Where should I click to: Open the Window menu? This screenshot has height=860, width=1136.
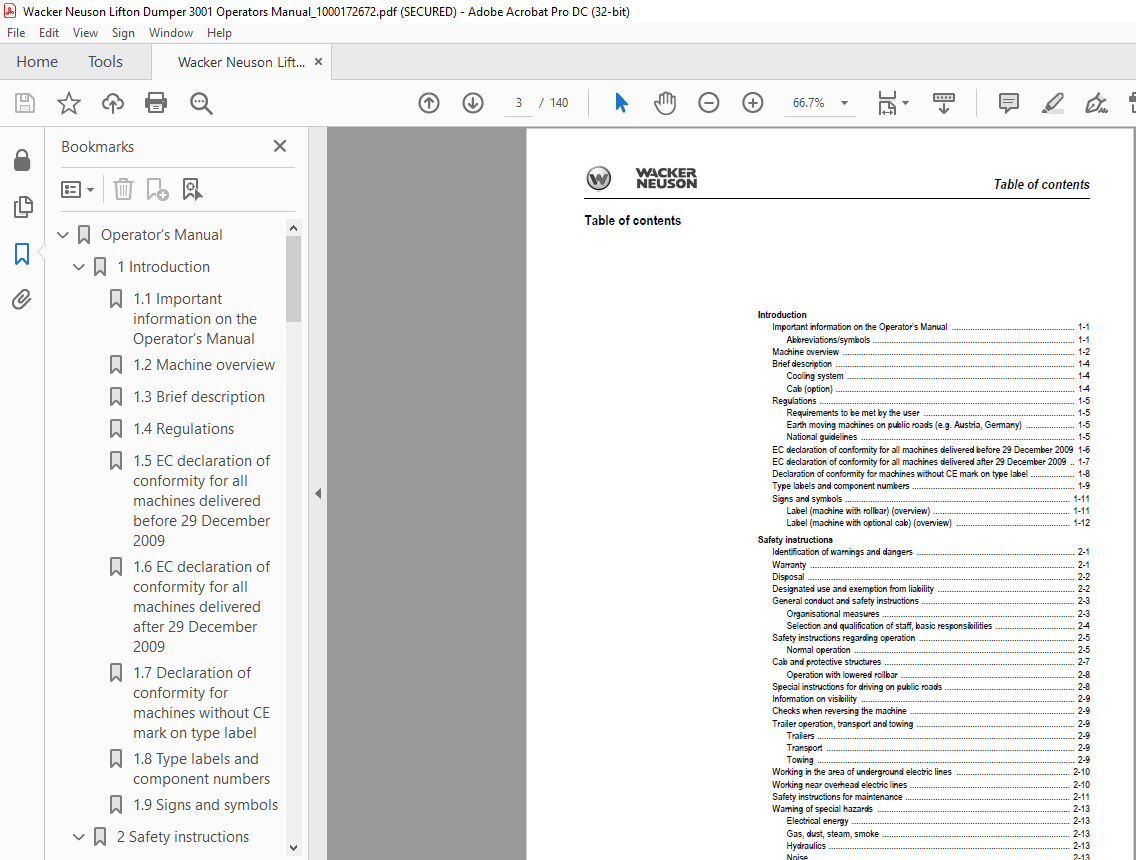tap(171, 33)
